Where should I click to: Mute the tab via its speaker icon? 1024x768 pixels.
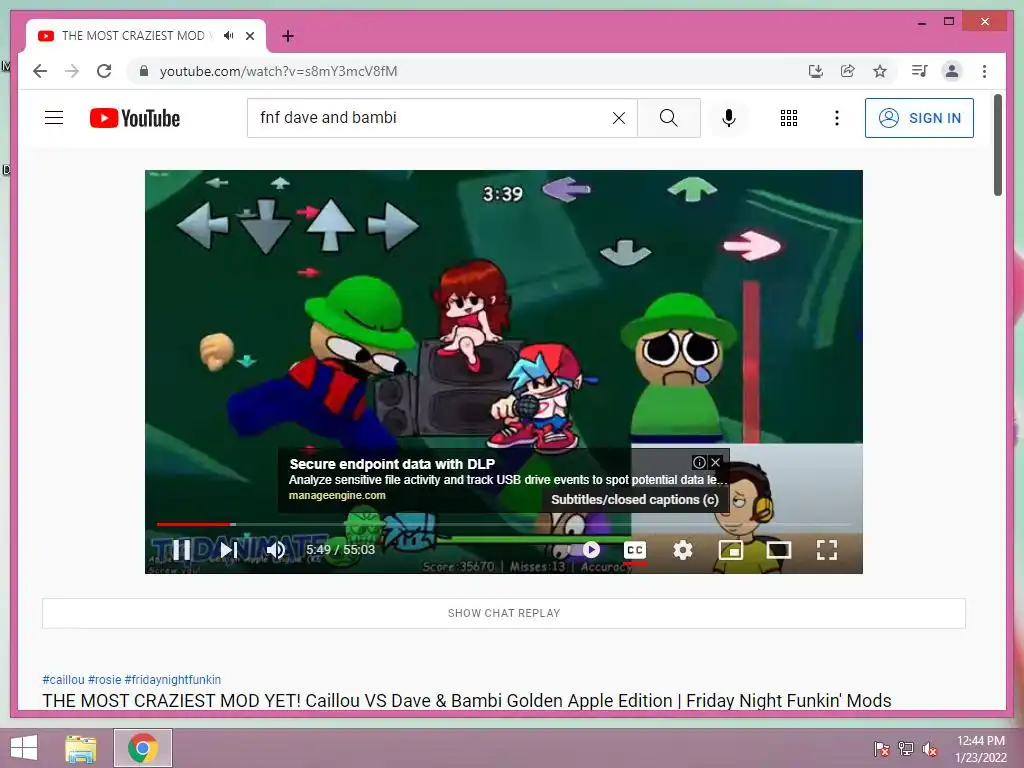[x=229, y=36]
